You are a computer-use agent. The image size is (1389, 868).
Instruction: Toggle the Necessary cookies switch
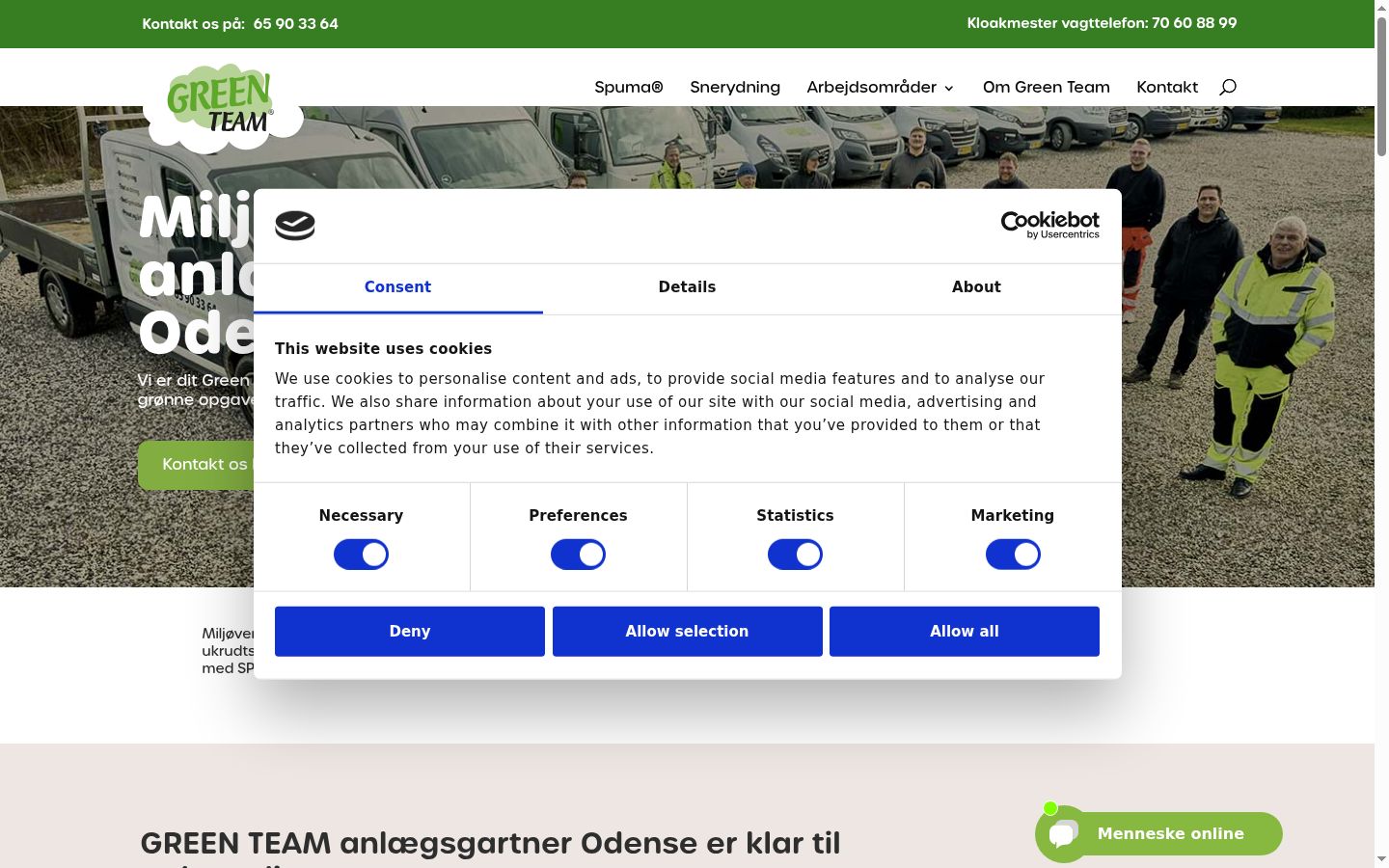point(361,555)
